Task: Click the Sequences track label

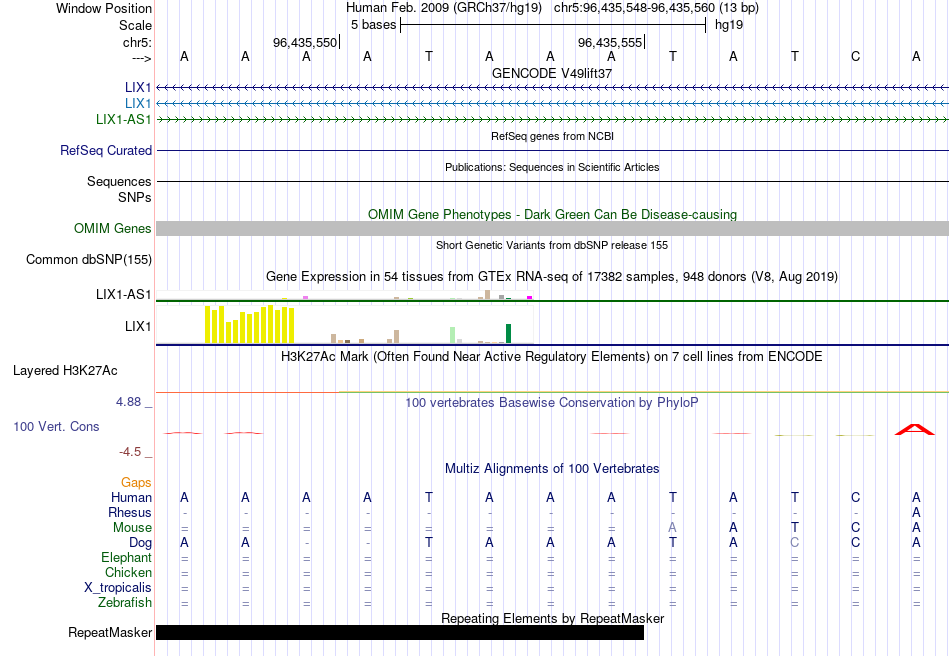Action: tap(119, 181)
